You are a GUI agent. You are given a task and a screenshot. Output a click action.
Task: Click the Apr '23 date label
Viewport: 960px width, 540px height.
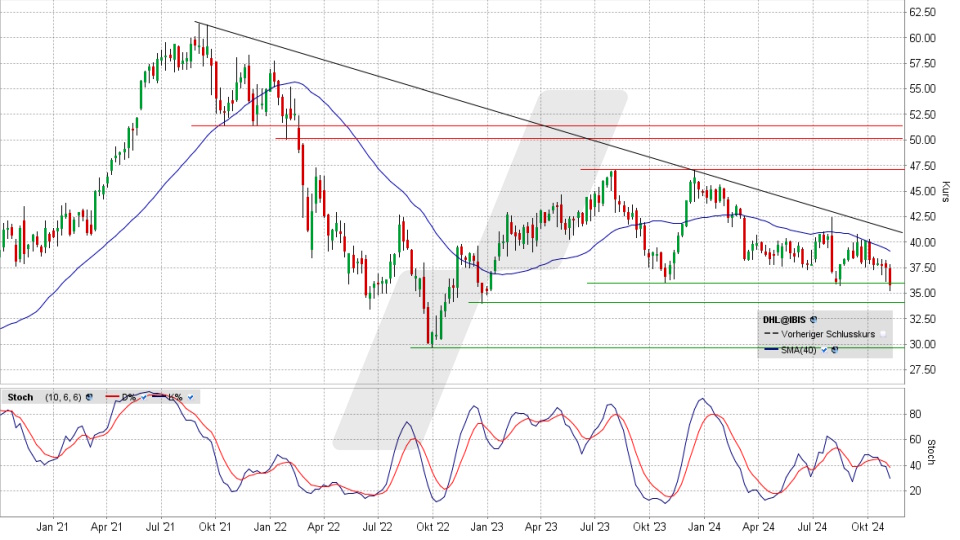tap(541, 527)
